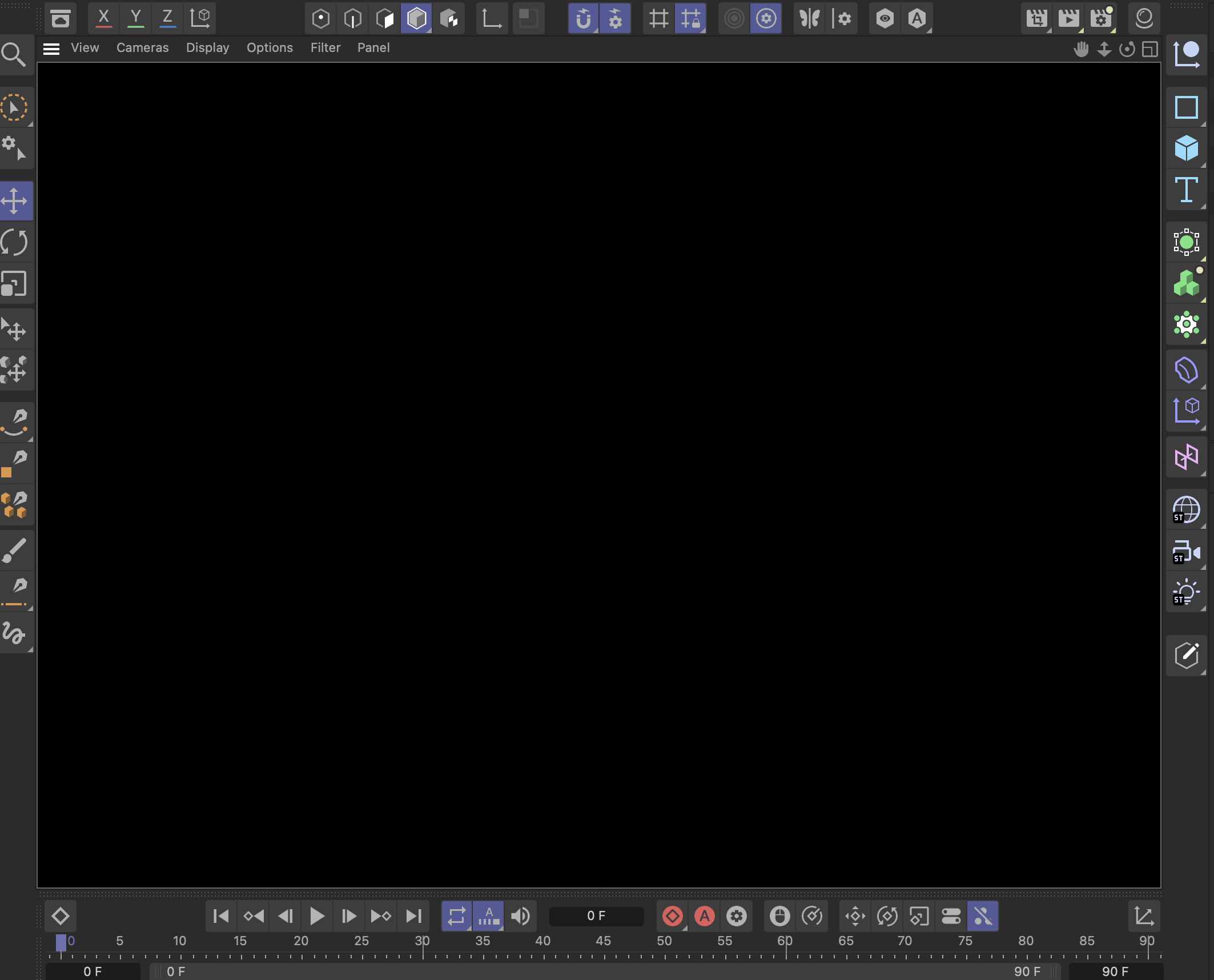Open the Panel menu
This screenshot has width=1214, height=980.
click(373, 48)
